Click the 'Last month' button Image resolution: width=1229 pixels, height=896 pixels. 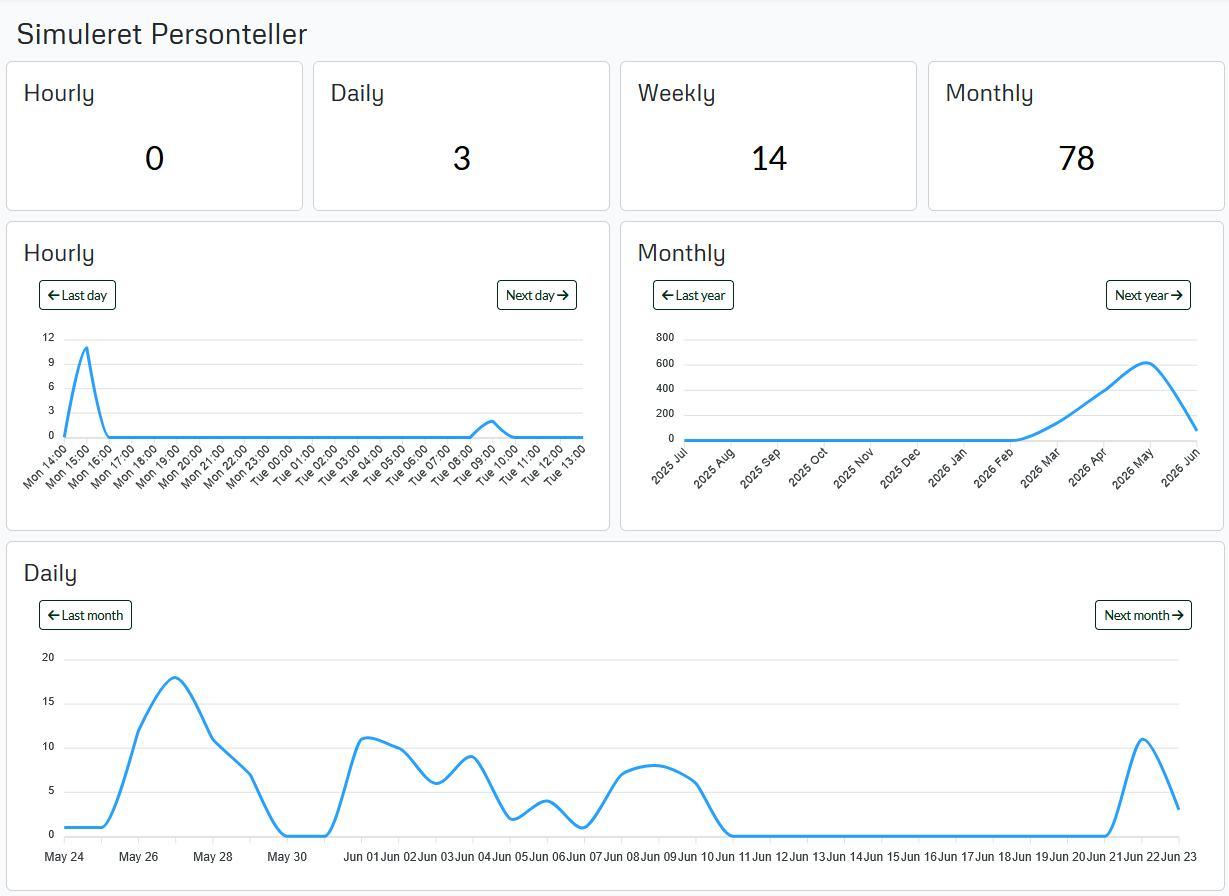(85, 615)
